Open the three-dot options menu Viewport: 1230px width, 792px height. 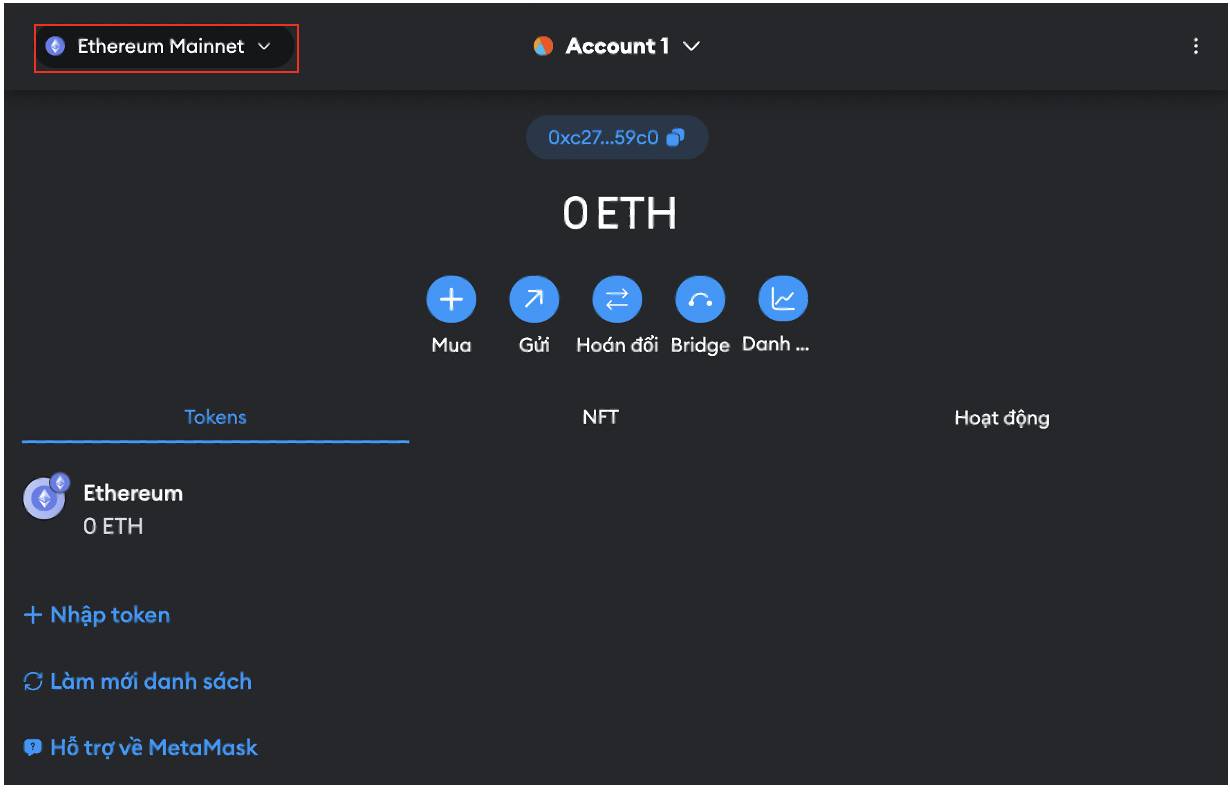coord(1195,46)
